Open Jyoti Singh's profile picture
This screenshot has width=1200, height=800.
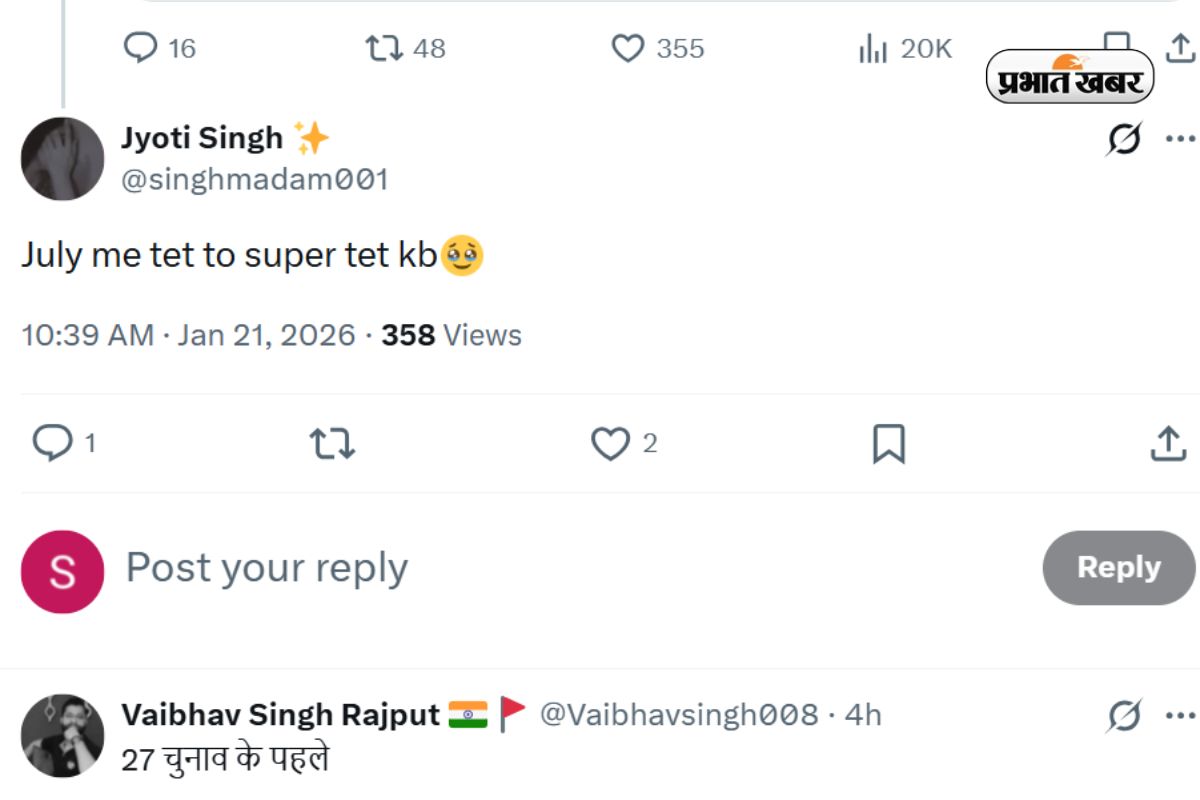pos(61,157)
